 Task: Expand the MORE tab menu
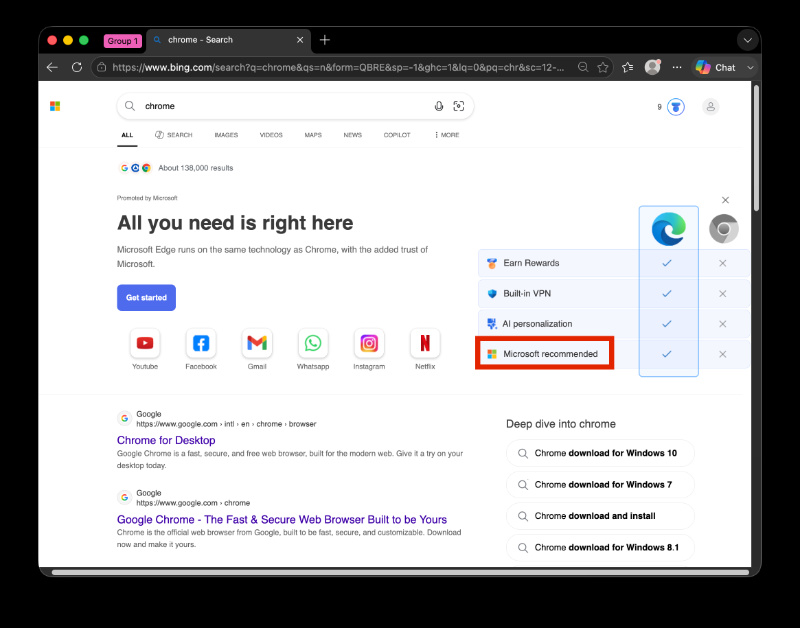(447, 135)
